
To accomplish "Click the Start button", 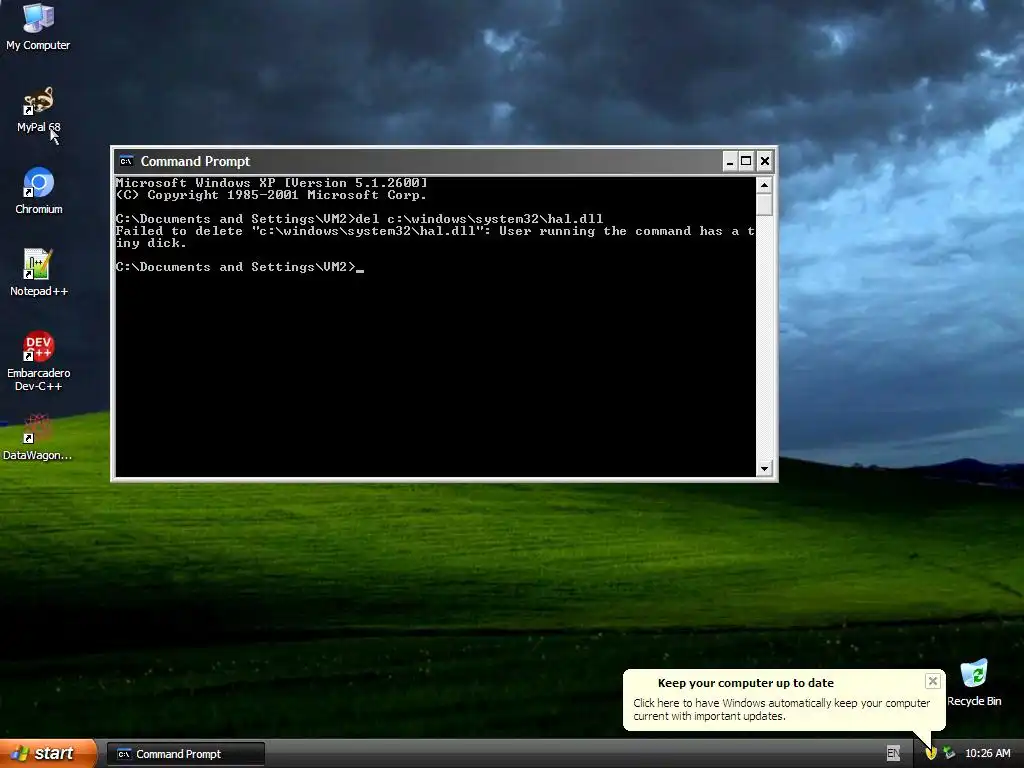I will point(48,753).
